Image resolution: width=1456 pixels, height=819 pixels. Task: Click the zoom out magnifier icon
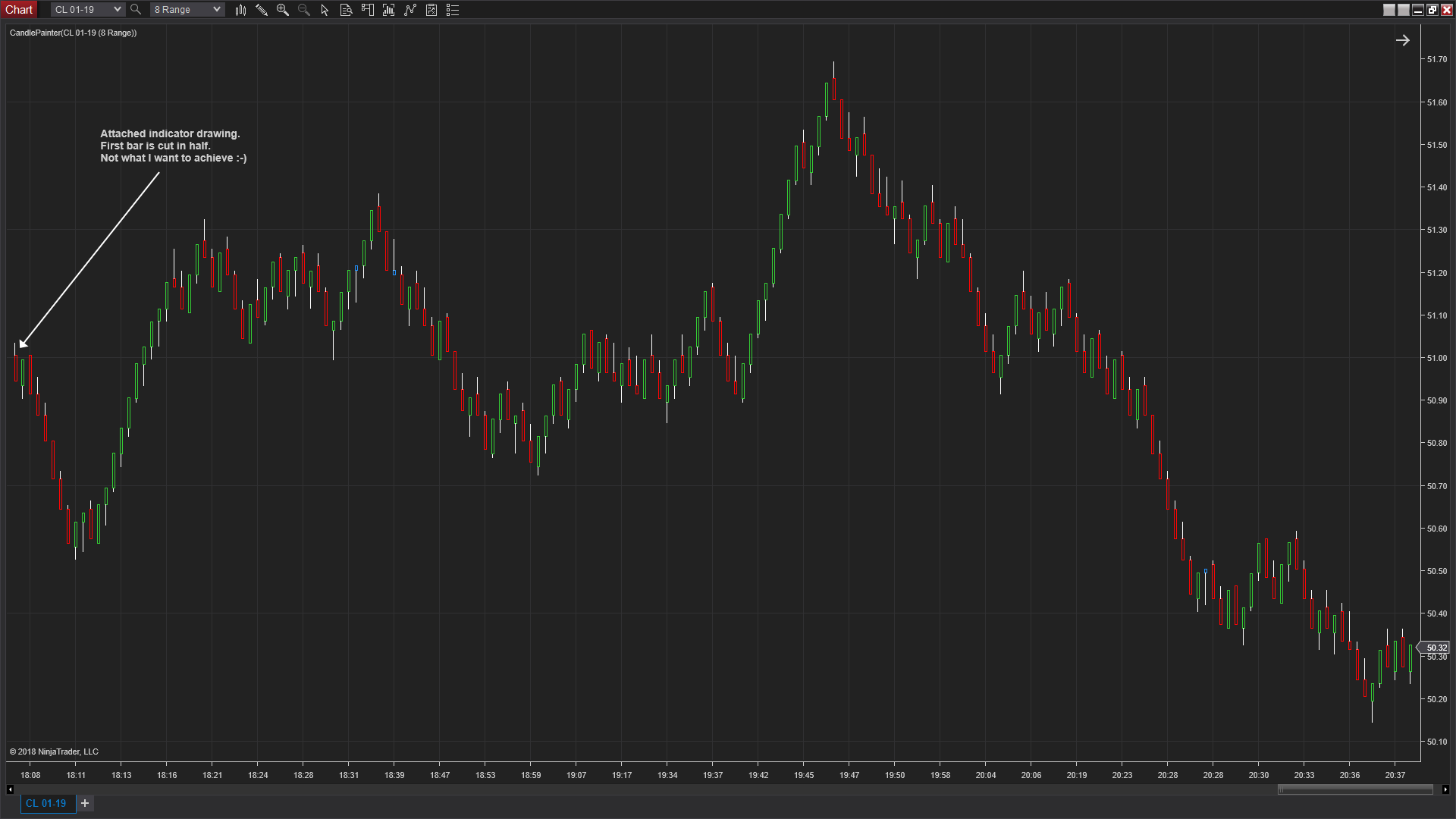pos(304,10)
